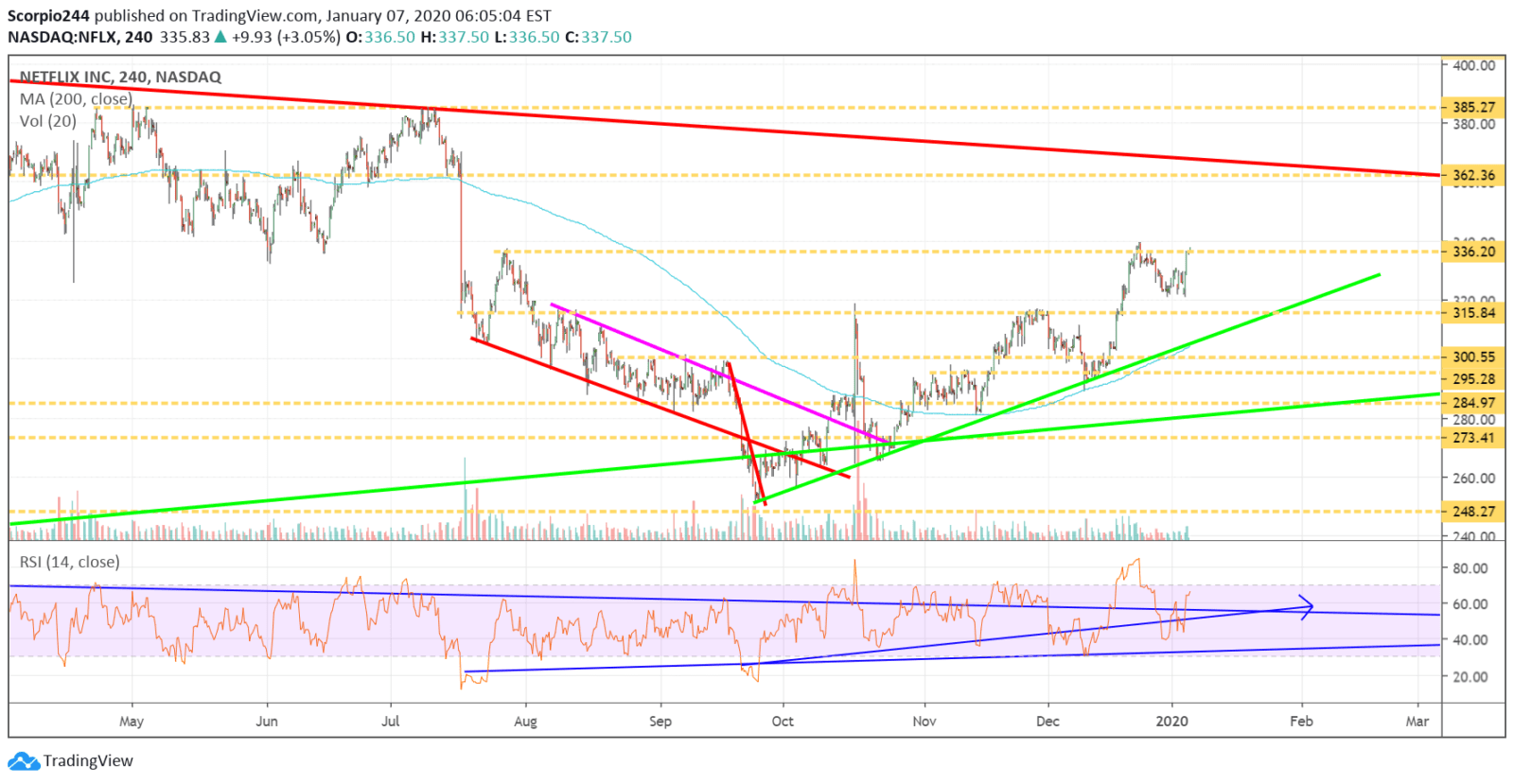Select the 385.27 price level label

point(1472,107)
